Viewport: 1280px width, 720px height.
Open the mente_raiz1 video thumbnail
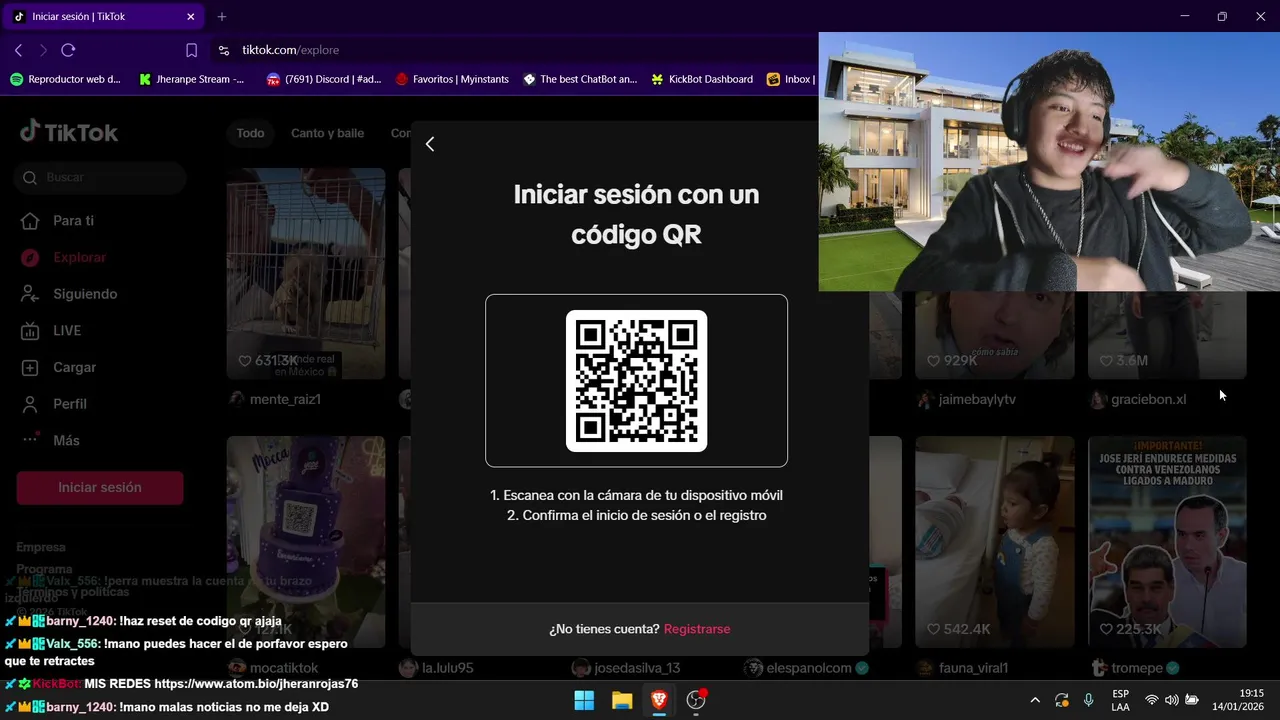tap(305, 274)
